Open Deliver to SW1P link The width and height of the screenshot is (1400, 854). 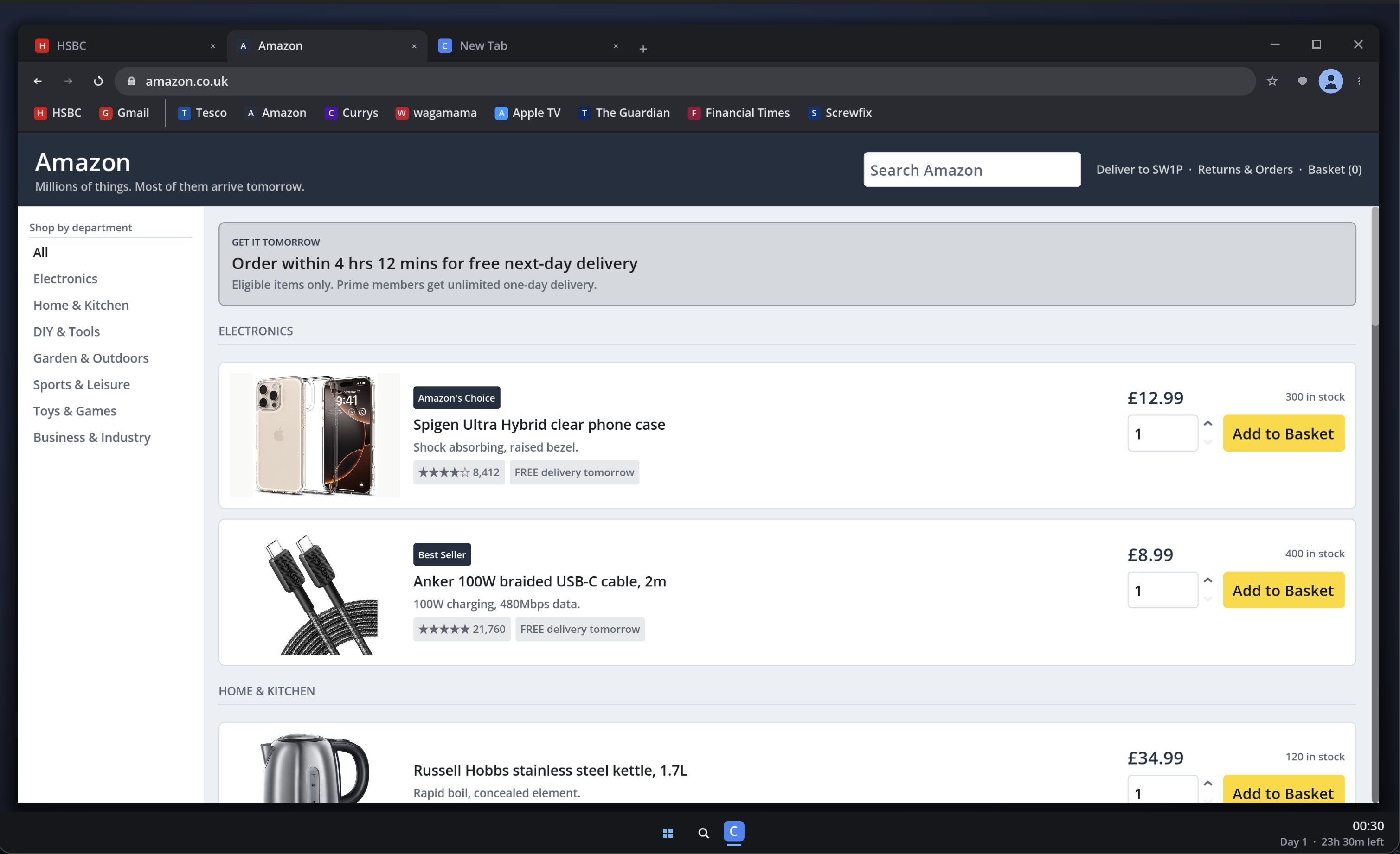(x=1139, y=169)
